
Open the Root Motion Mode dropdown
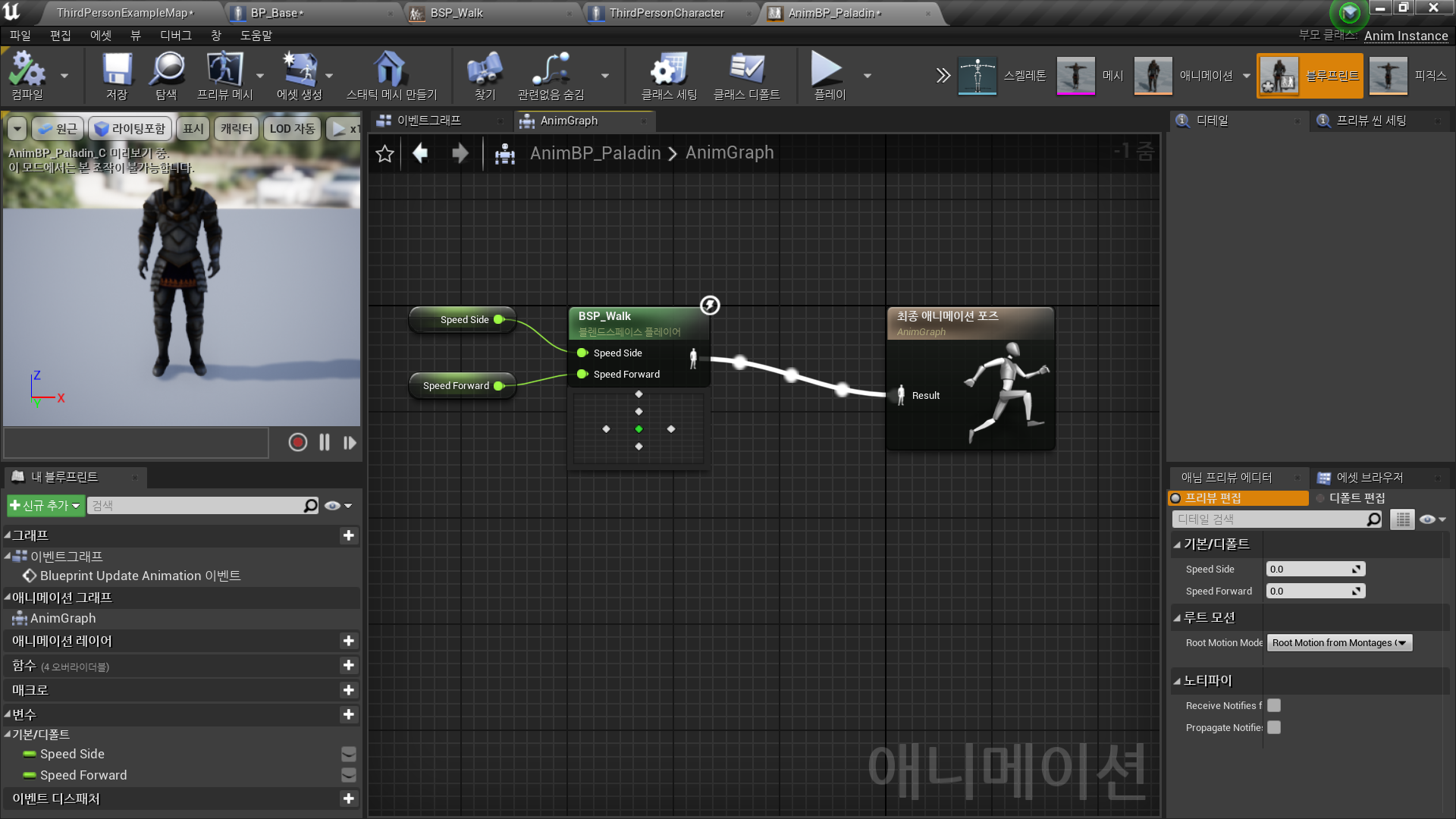click(x=1339, y=642)
